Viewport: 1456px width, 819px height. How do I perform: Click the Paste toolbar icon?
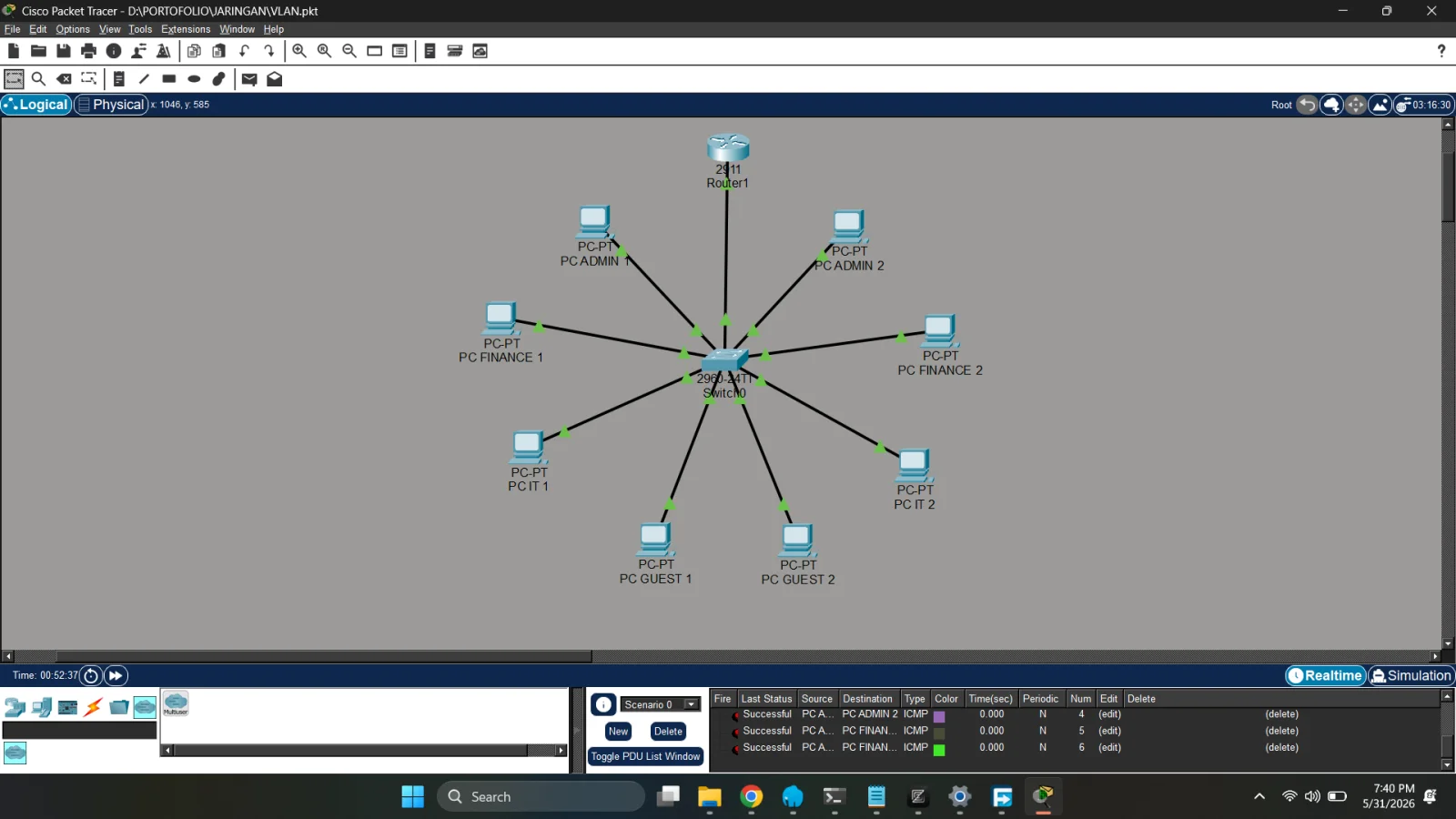(x=218, y=51)
